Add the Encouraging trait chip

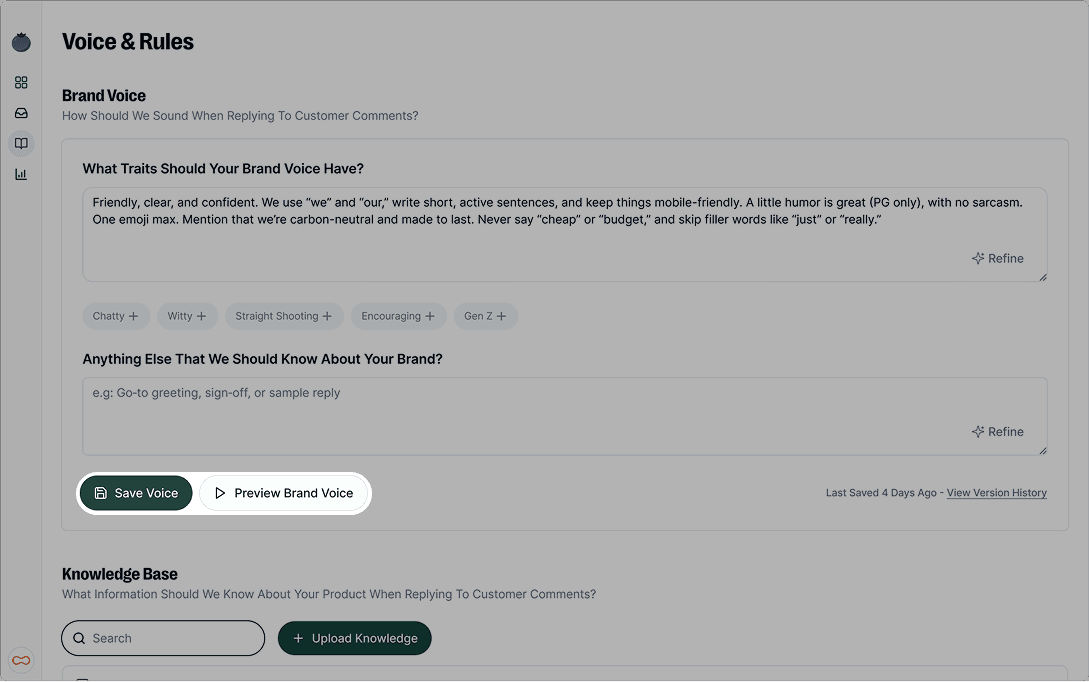click(398, 316)
